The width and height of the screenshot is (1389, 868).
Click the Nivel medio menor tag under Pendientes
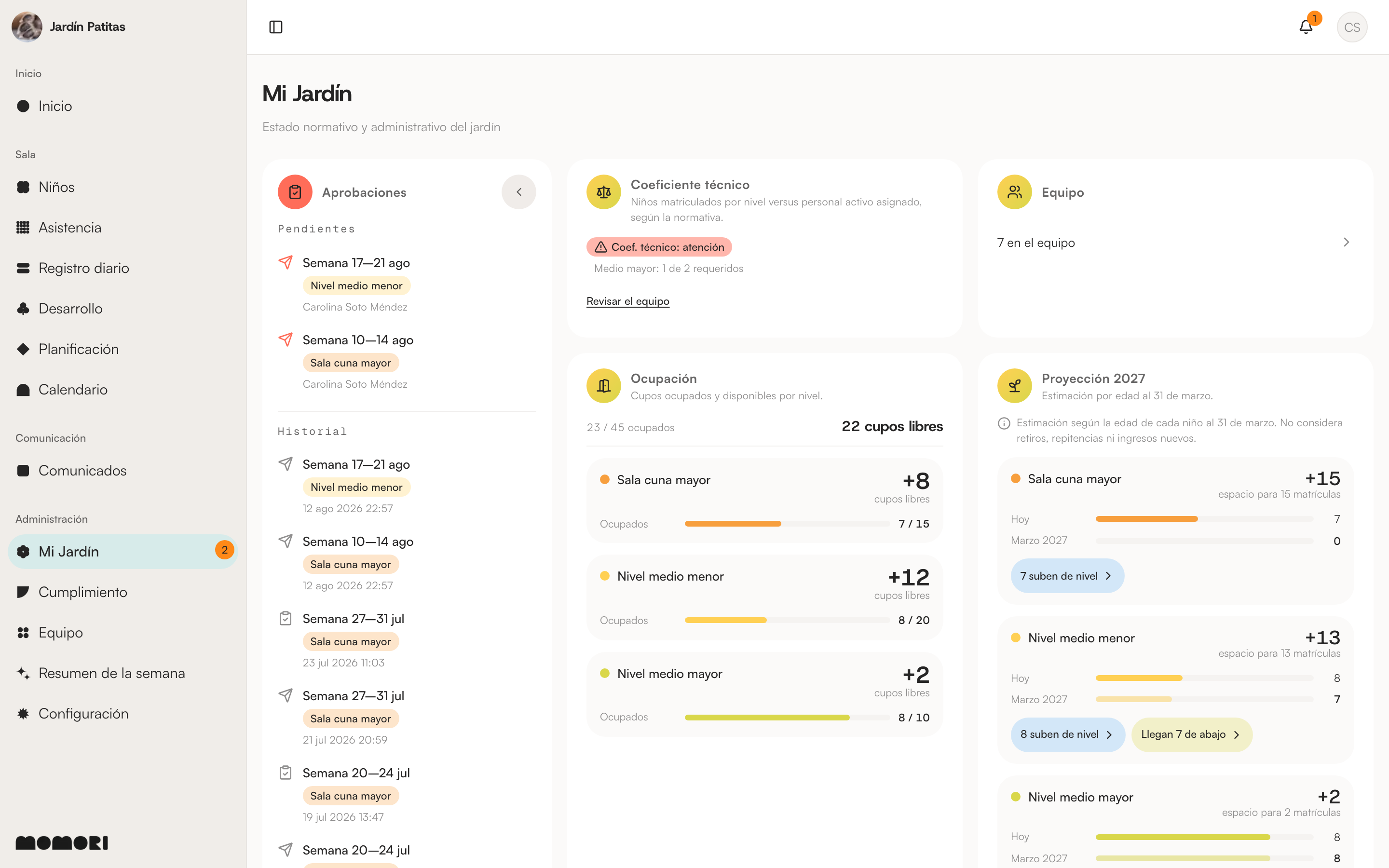pyautogui.click(x=356, y=286)
